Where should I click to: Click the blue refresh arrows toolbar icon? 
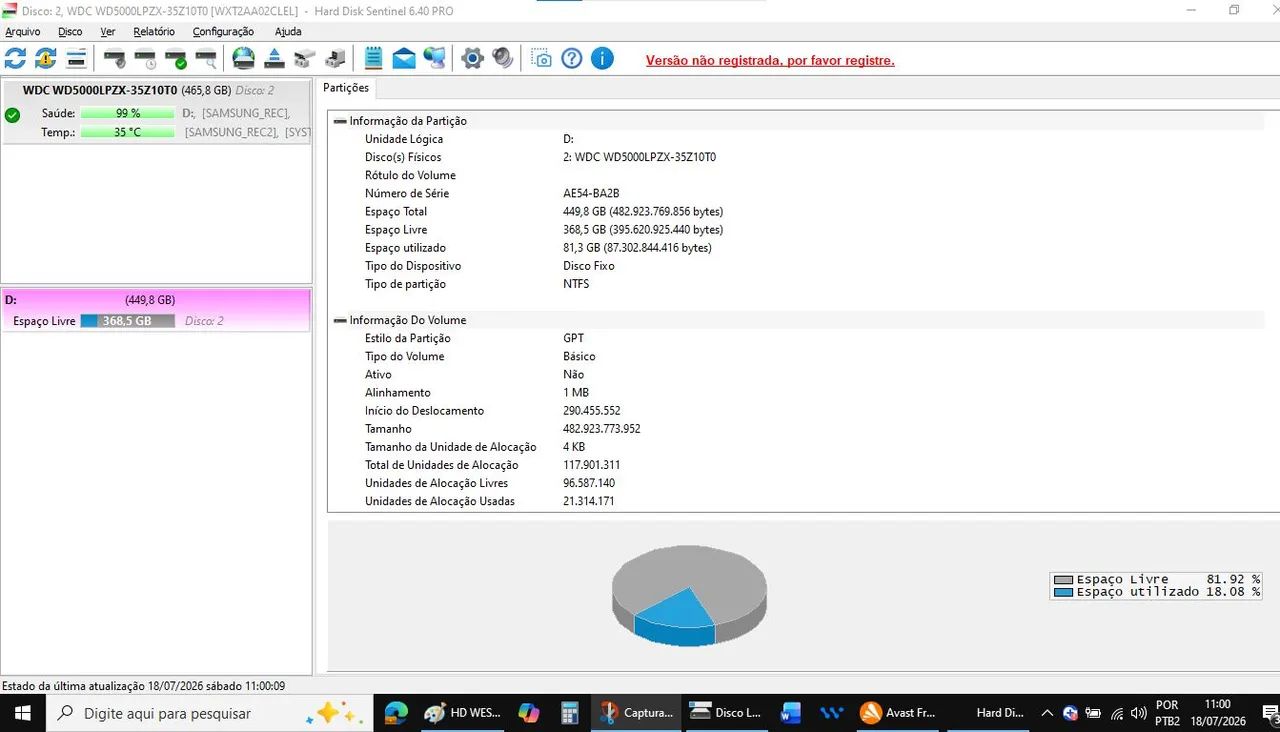(x=16, y=58)
